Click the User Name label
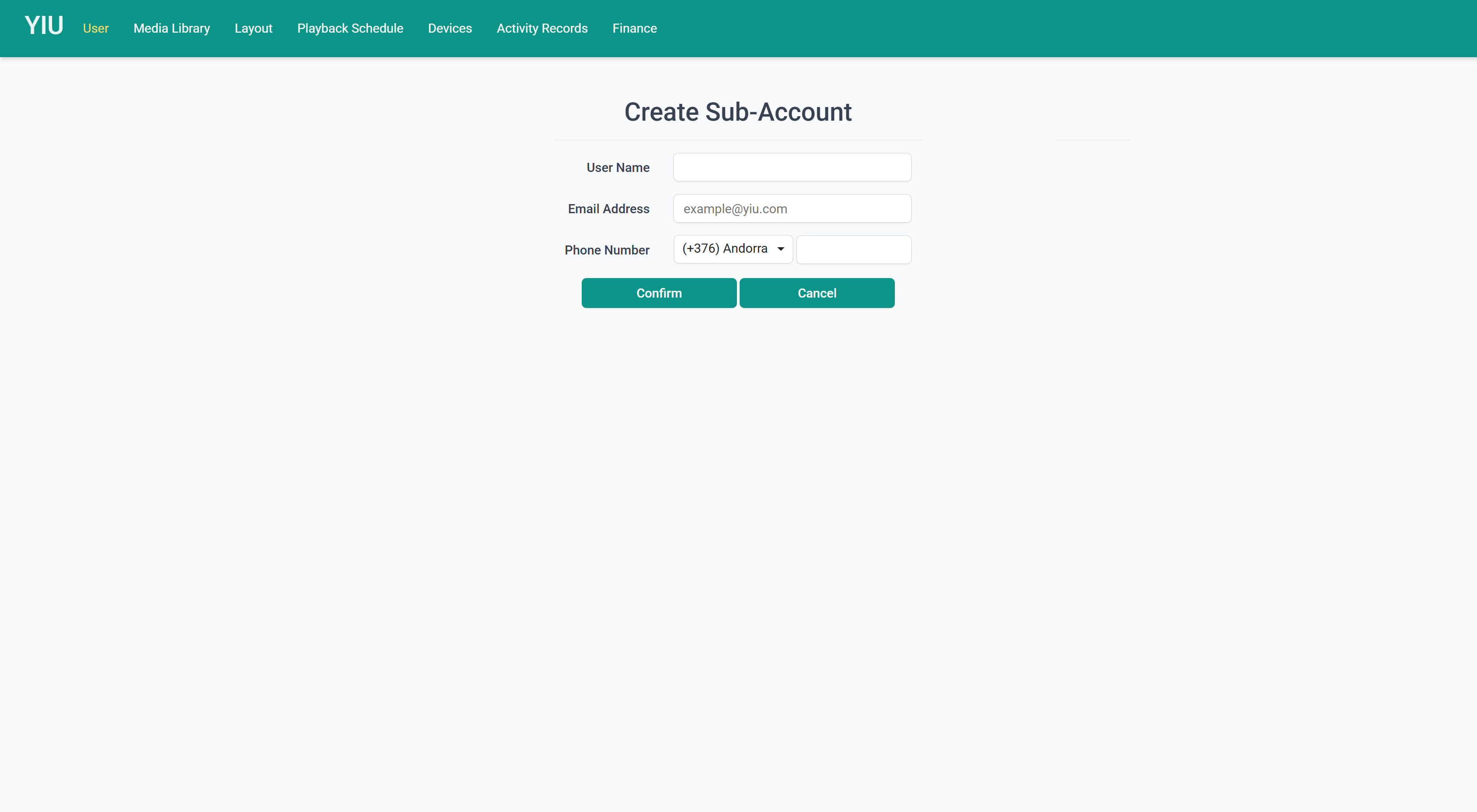The image size is (1477, 812). click(618, 167)
